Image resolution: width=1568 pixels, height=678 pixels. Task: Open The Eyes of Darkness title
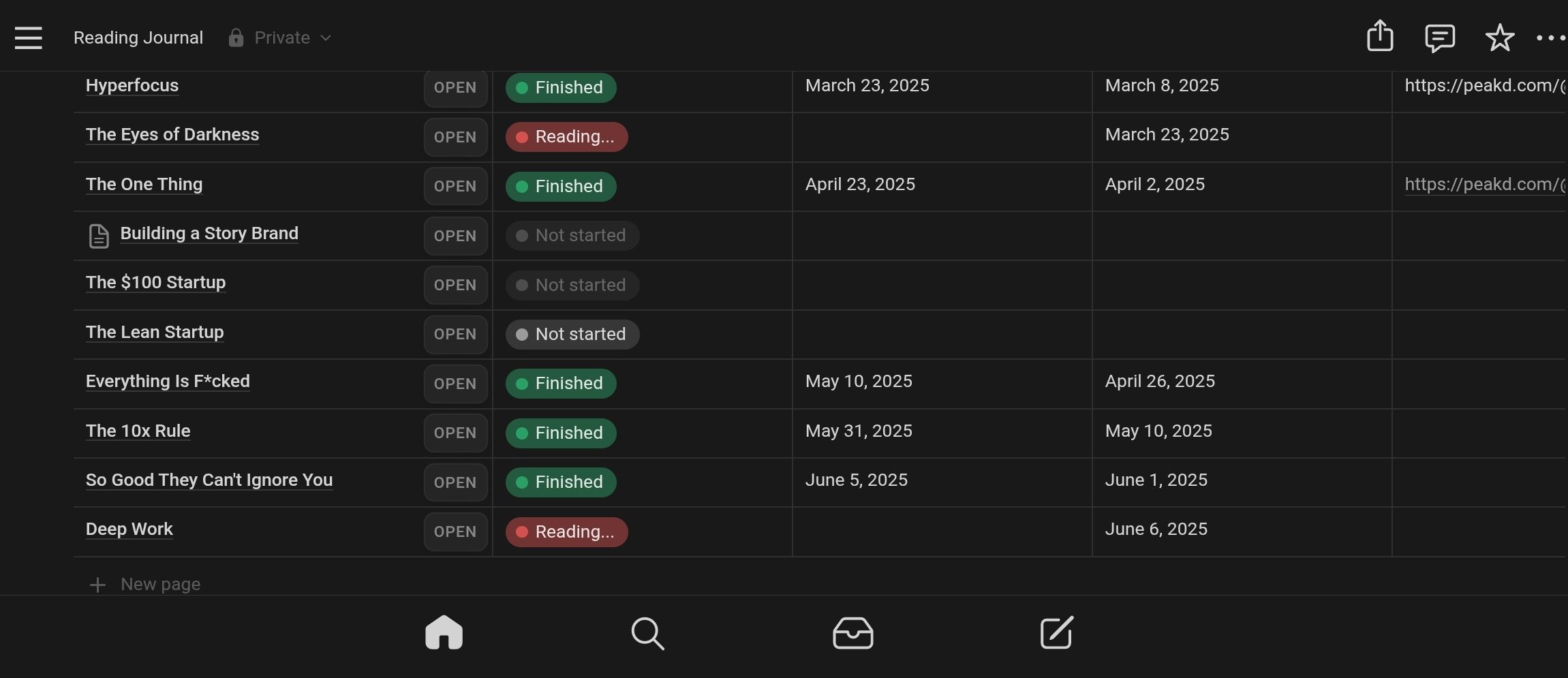[x=172, y=134]
